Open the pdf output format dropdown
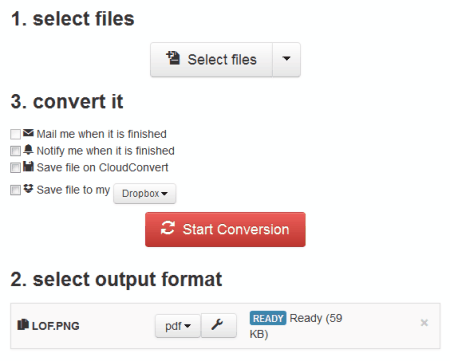 pos(178,326)
